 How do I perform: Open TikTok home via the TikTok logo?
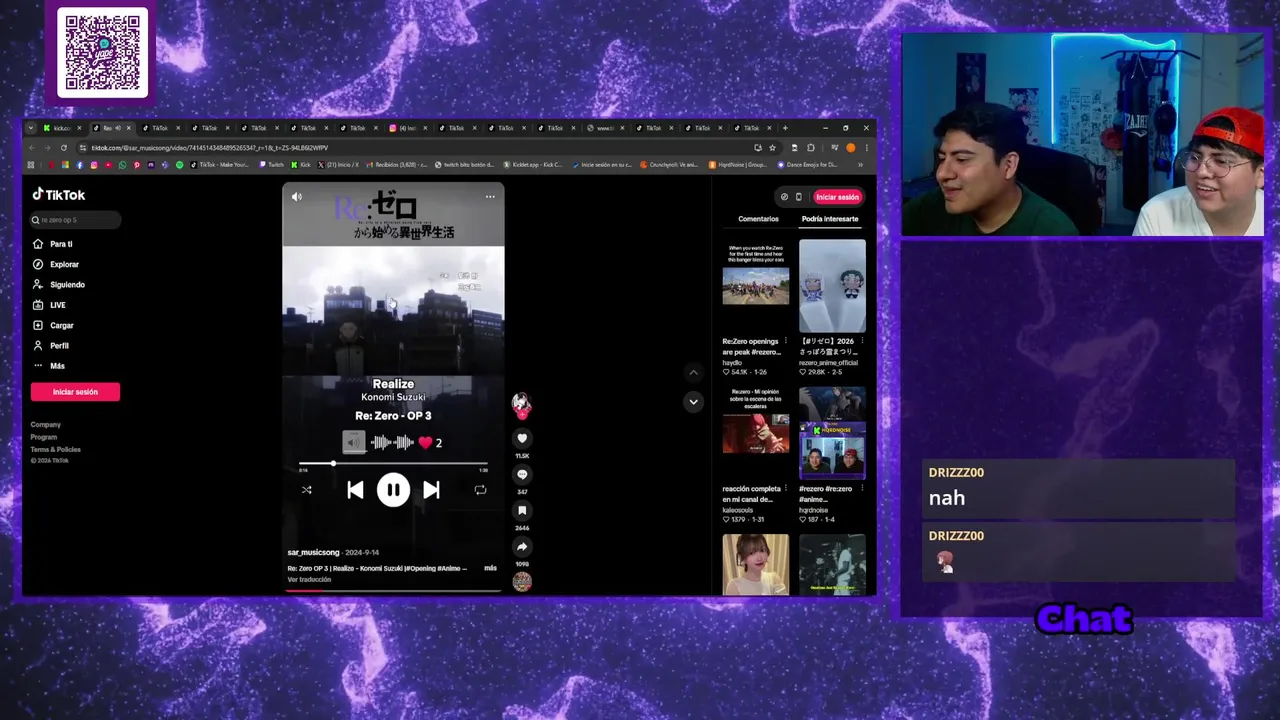pos(59,195)
